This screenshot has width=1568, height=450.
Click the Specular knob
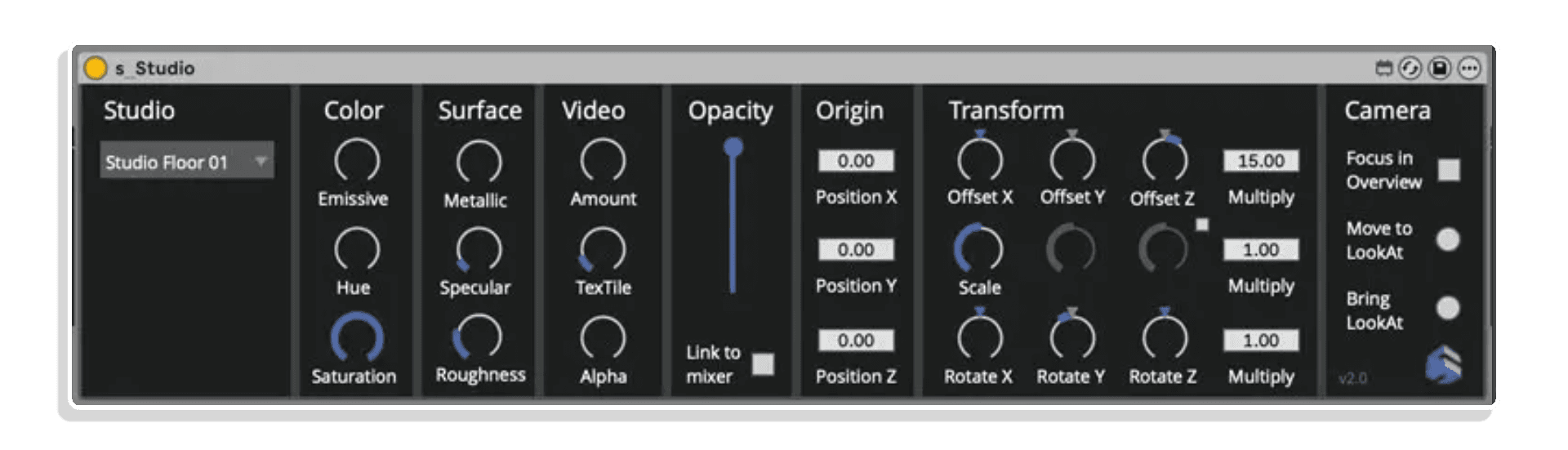(479, 249)
